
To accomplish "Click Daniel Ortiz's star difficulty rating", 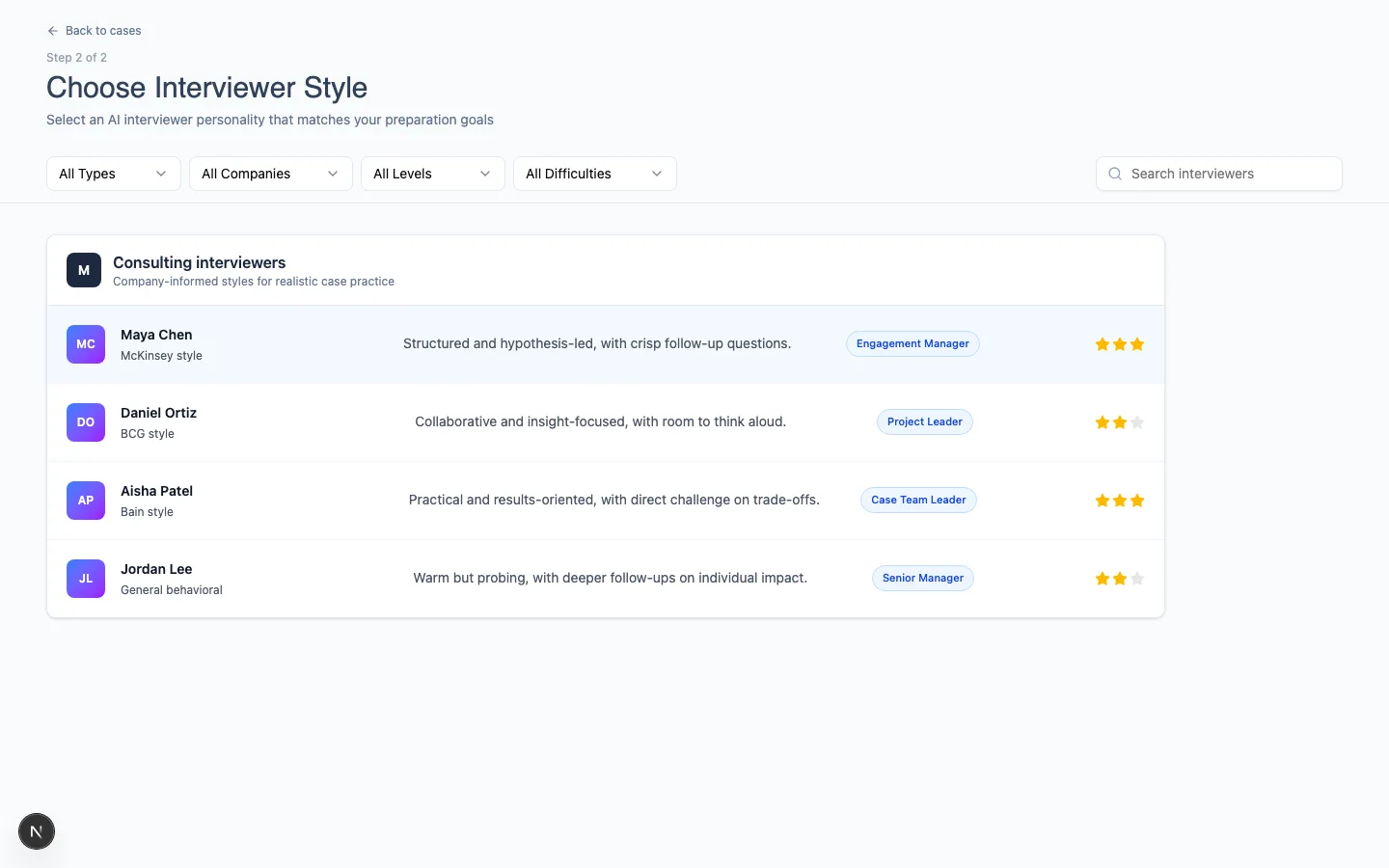I will click(1120, 422).
